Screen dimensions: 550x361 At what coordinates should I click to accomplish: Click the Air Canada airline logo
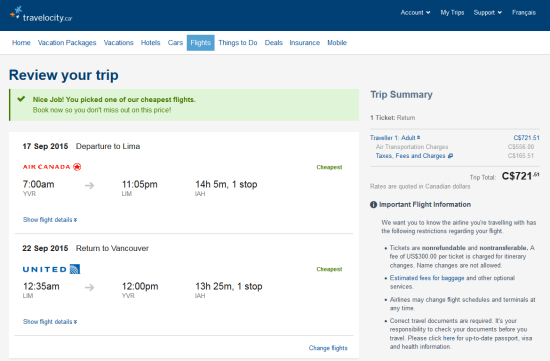click(52, 167)
